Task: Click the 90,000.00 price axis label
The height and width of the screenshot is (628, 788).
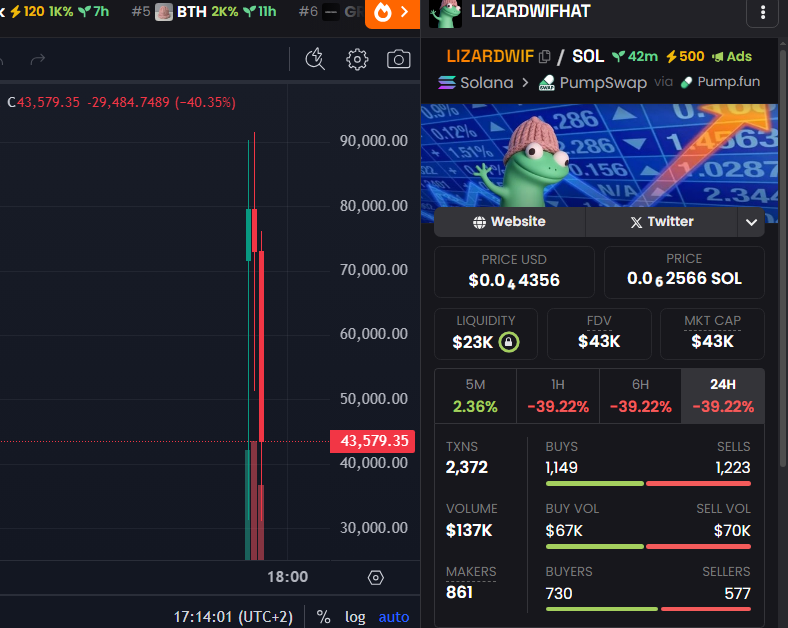Action: coord(373,141)
